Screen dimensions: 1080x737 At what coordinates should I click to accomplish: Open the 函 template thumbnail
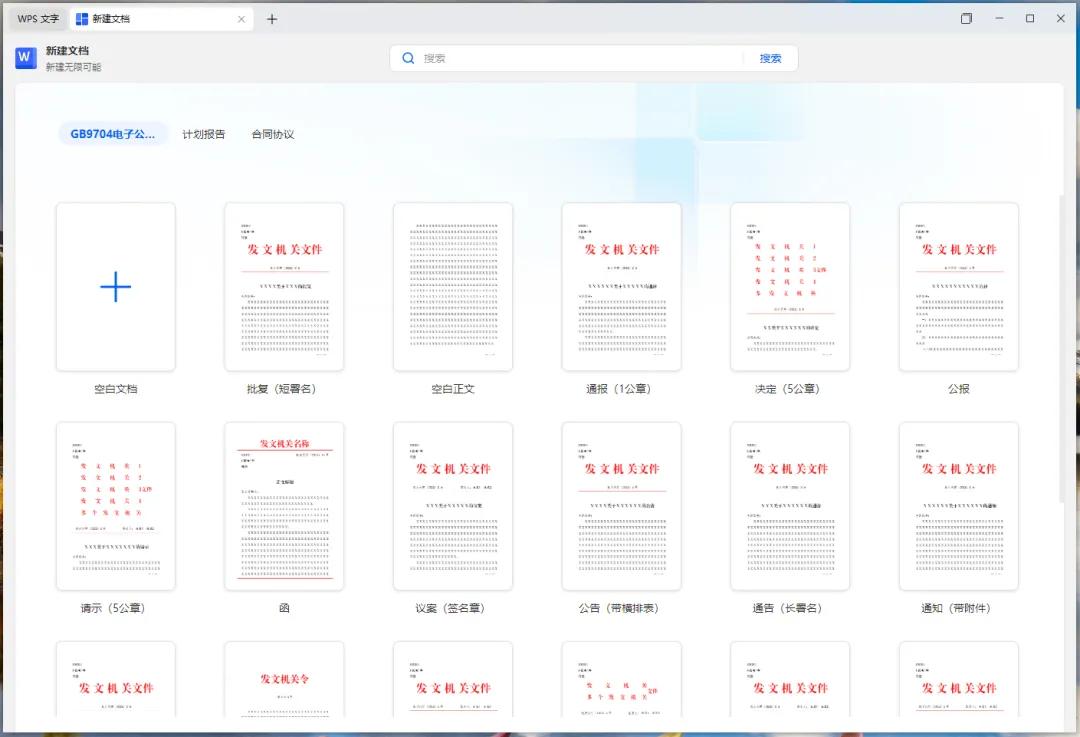click(x=284, y=506)
